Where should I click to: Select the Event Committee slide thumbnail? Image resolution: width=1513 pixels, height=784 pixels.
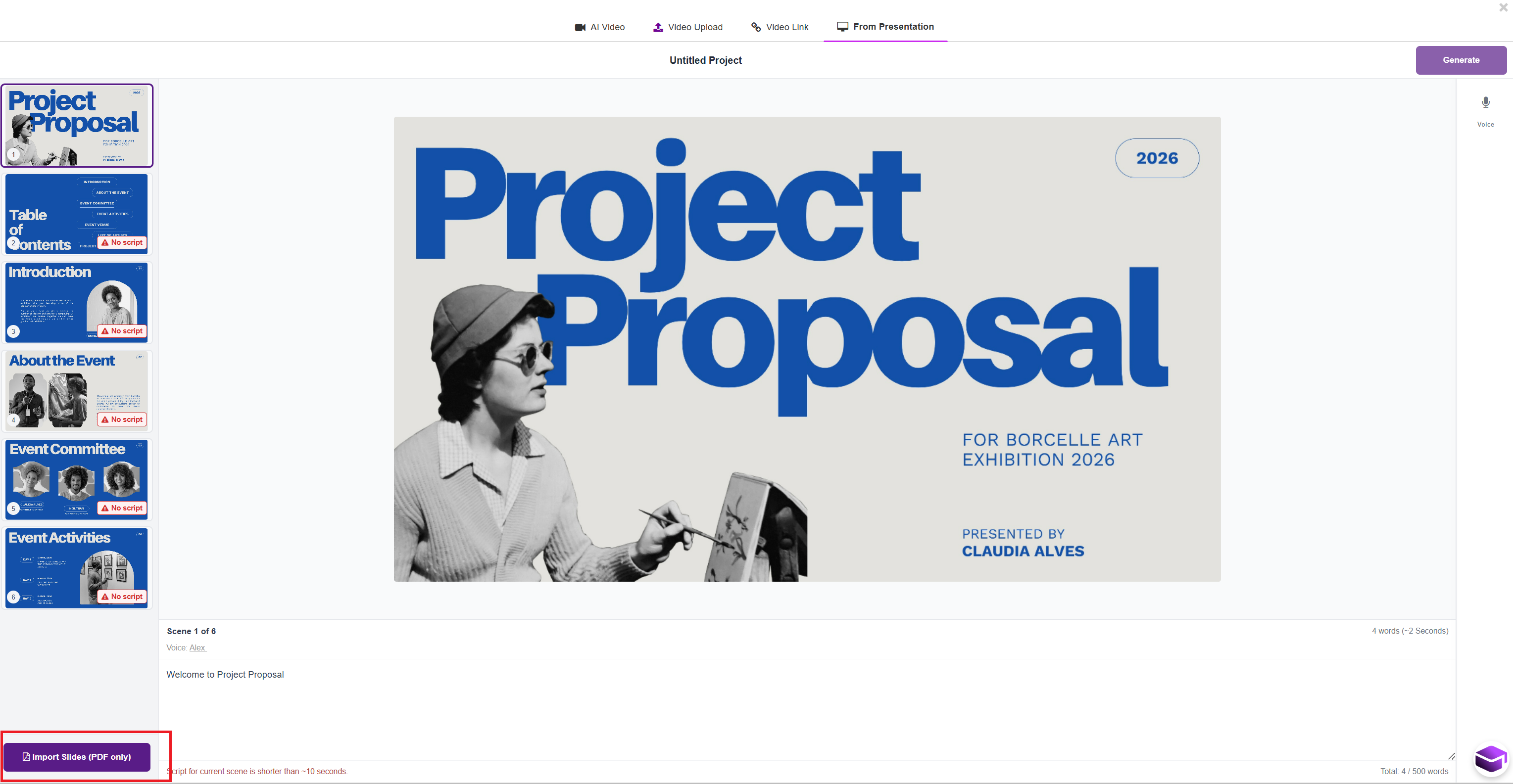(76, 479)
